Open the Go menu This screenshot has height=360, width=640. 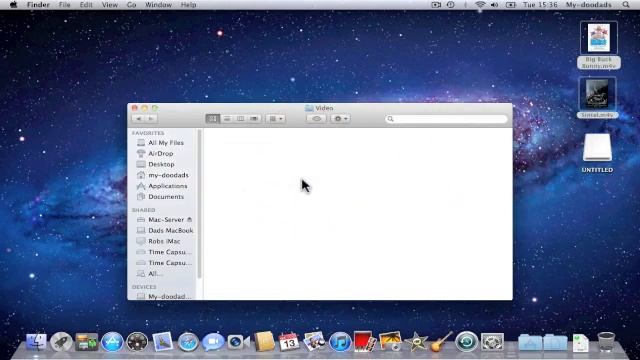[131, 5]
